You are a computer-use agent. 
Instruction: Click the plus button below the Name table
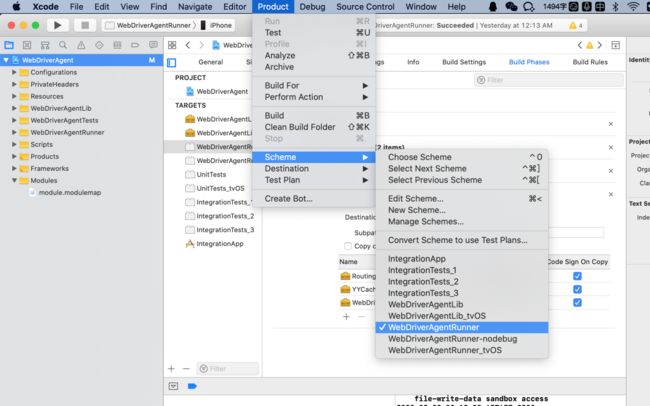pyautogui.click(x=346, y=317)
